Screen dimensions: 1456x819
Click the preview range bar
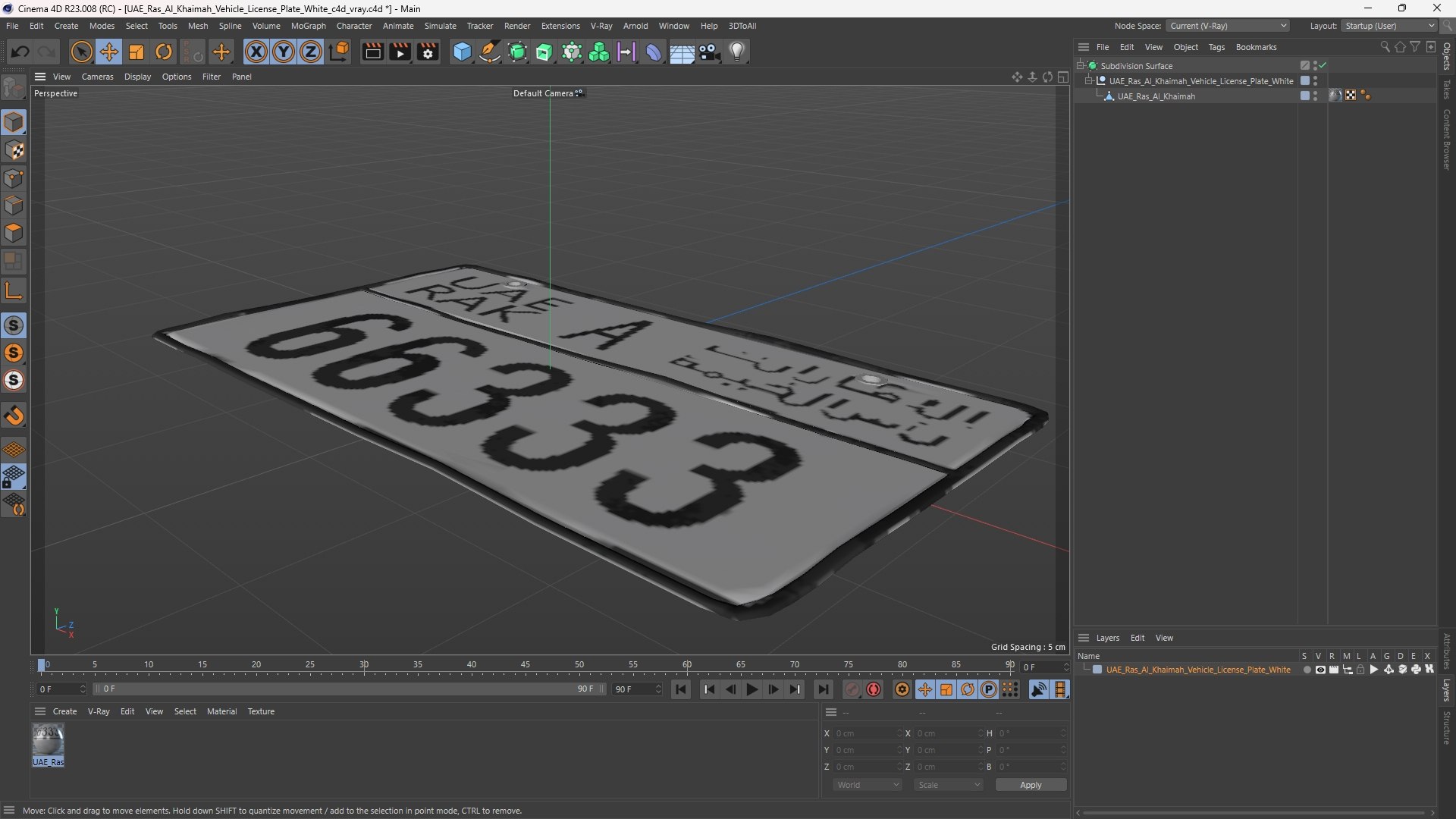click(x=349, y=689)
